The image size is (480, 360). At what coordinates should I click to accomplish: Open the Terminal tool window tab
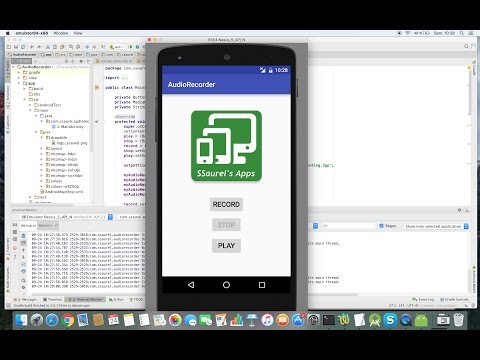coord(52,300)
